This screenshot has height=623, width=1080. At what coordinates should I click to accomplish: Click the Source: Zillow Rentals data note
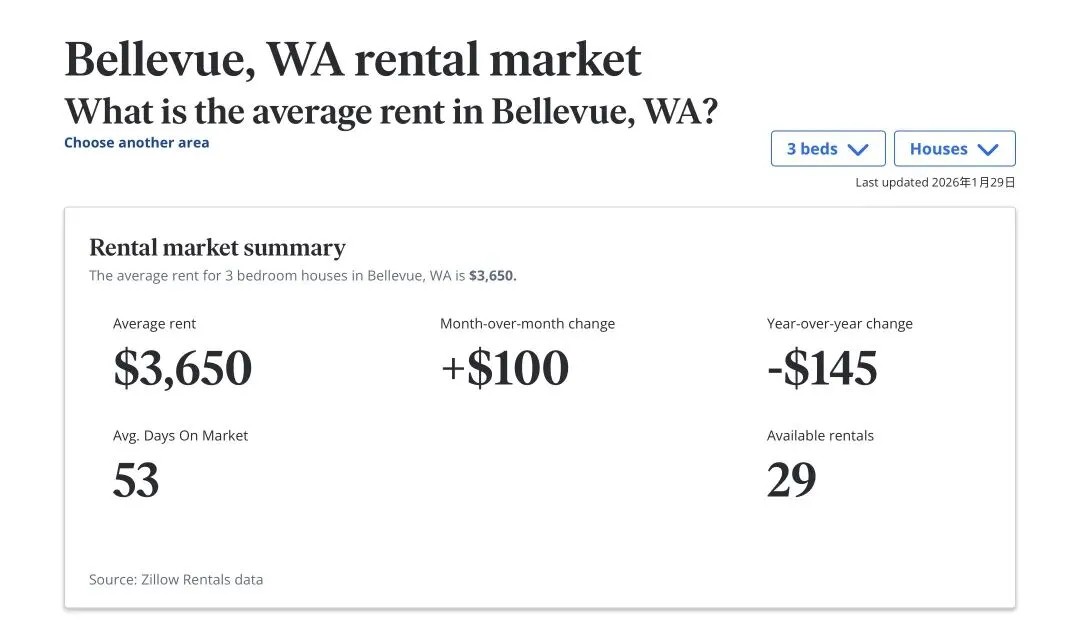(x=176, y=579)
